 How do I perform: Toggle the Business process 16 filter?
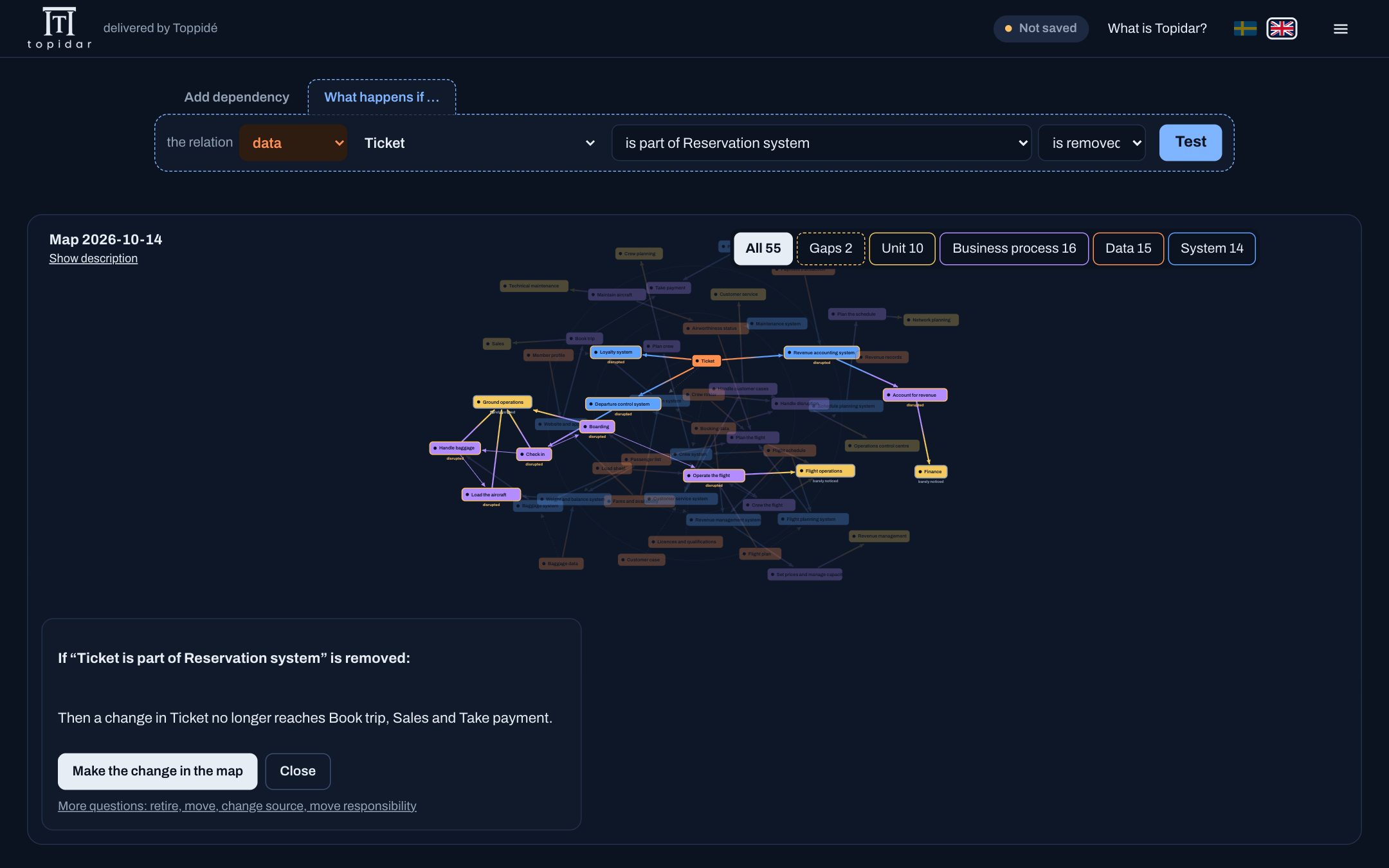(1014, 248)
